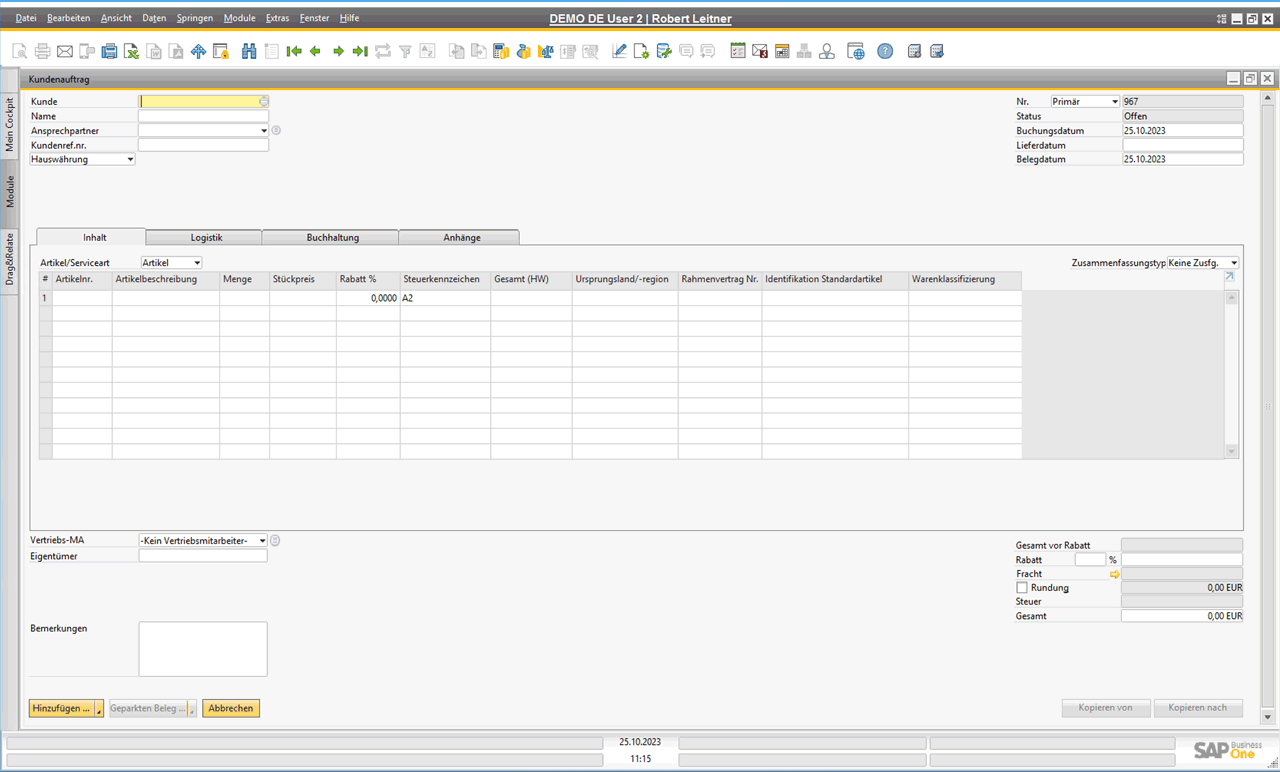This screenshot has height=772, width=1280.
Task: Click the database query wrench icon
Action: [x=664, y=51]
